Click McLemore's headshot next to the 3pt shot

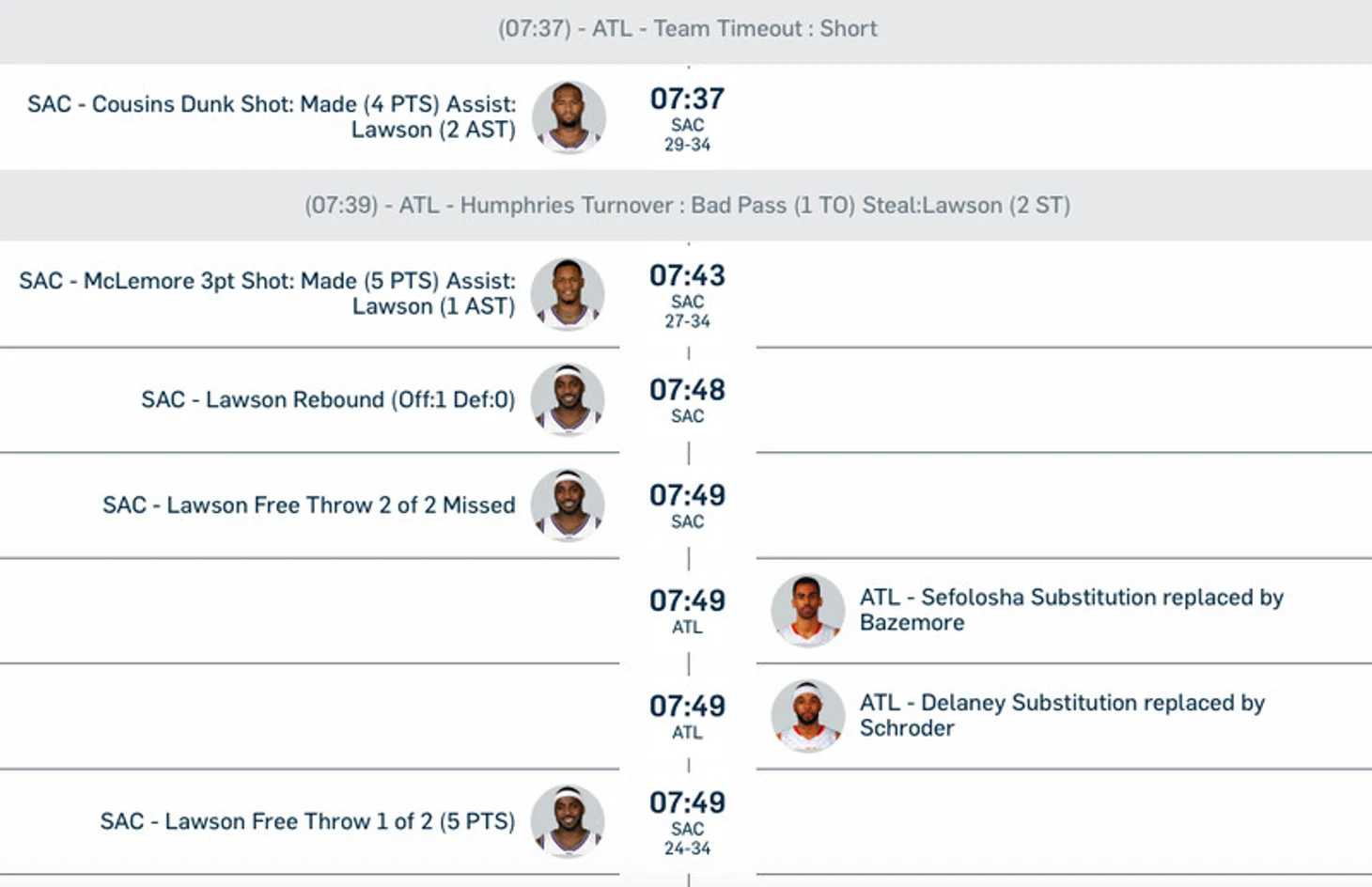[568, 293]
